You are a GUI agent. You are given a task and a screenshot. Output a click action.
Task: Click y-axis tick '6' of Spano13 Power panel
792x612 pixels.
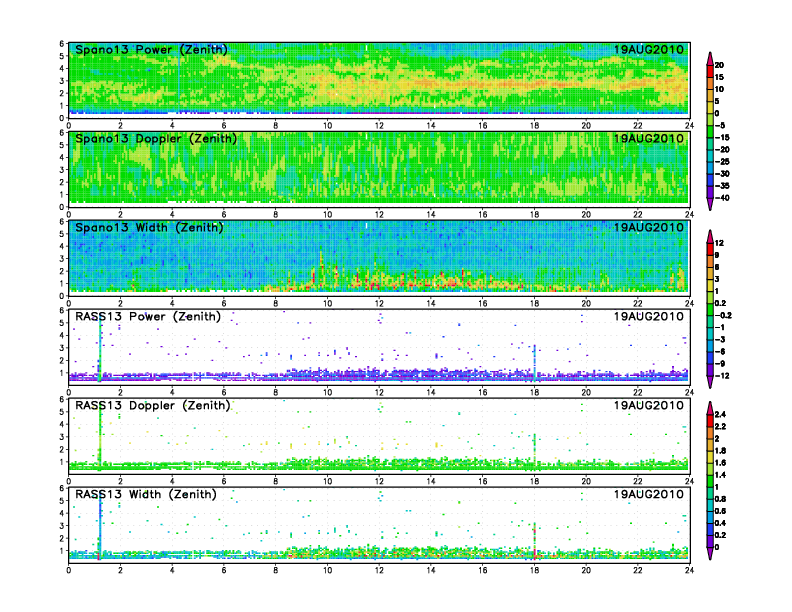click(62, 44)
